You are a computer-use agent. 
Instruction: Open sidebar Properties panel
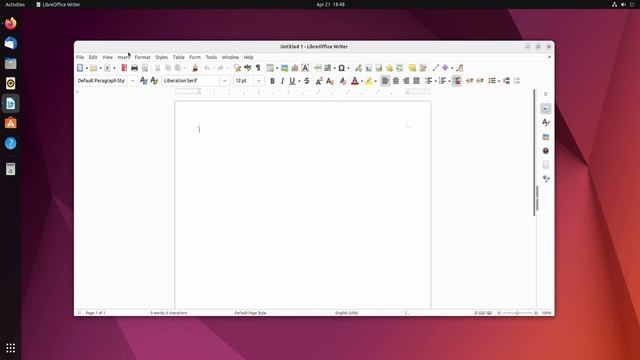coord(546,109)
